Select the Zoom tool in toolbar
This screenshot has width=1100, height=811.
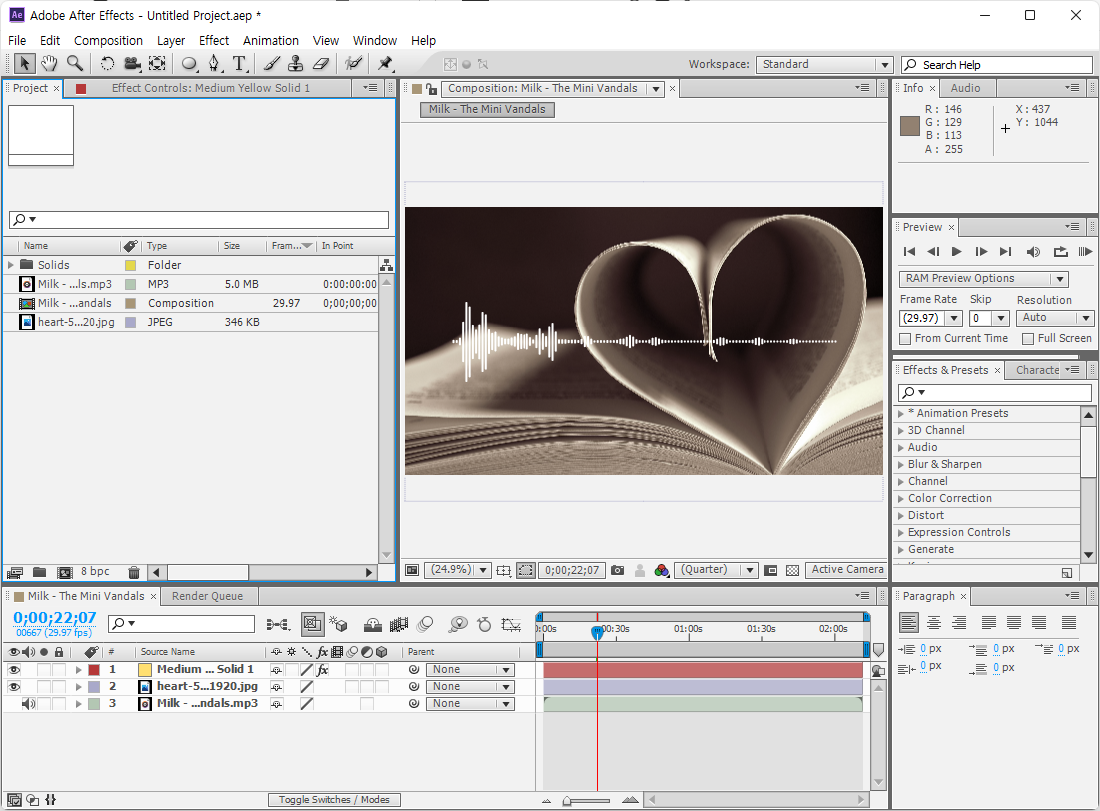point(74,64)
